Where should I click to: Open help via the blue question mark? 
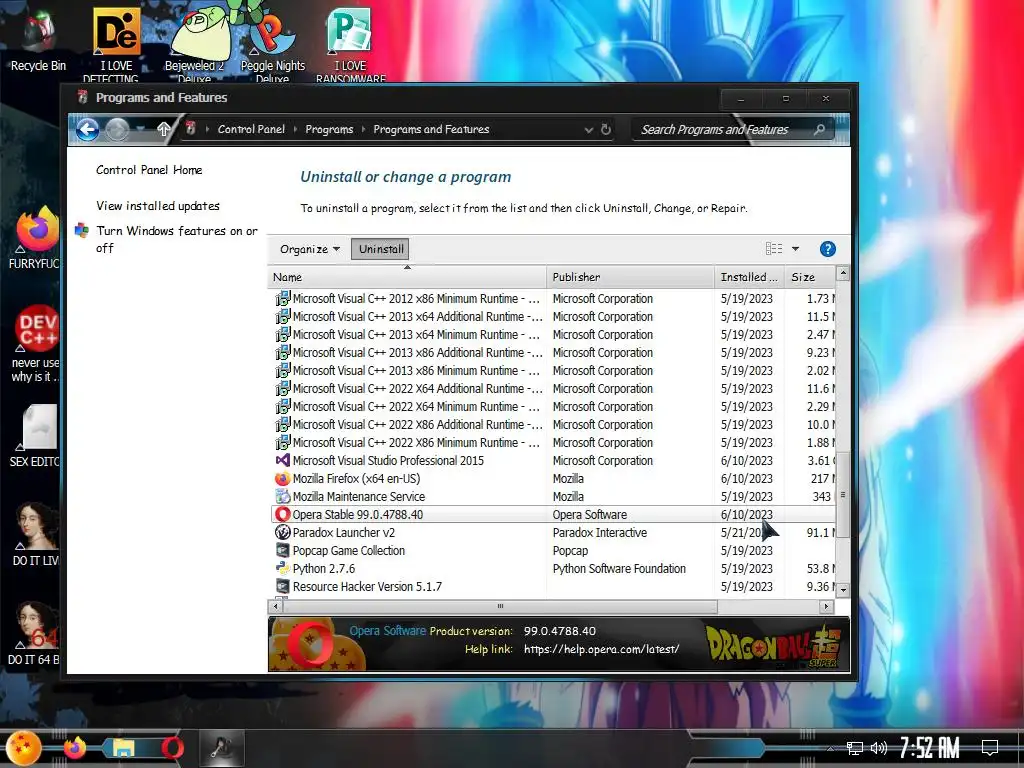[827, 249]
